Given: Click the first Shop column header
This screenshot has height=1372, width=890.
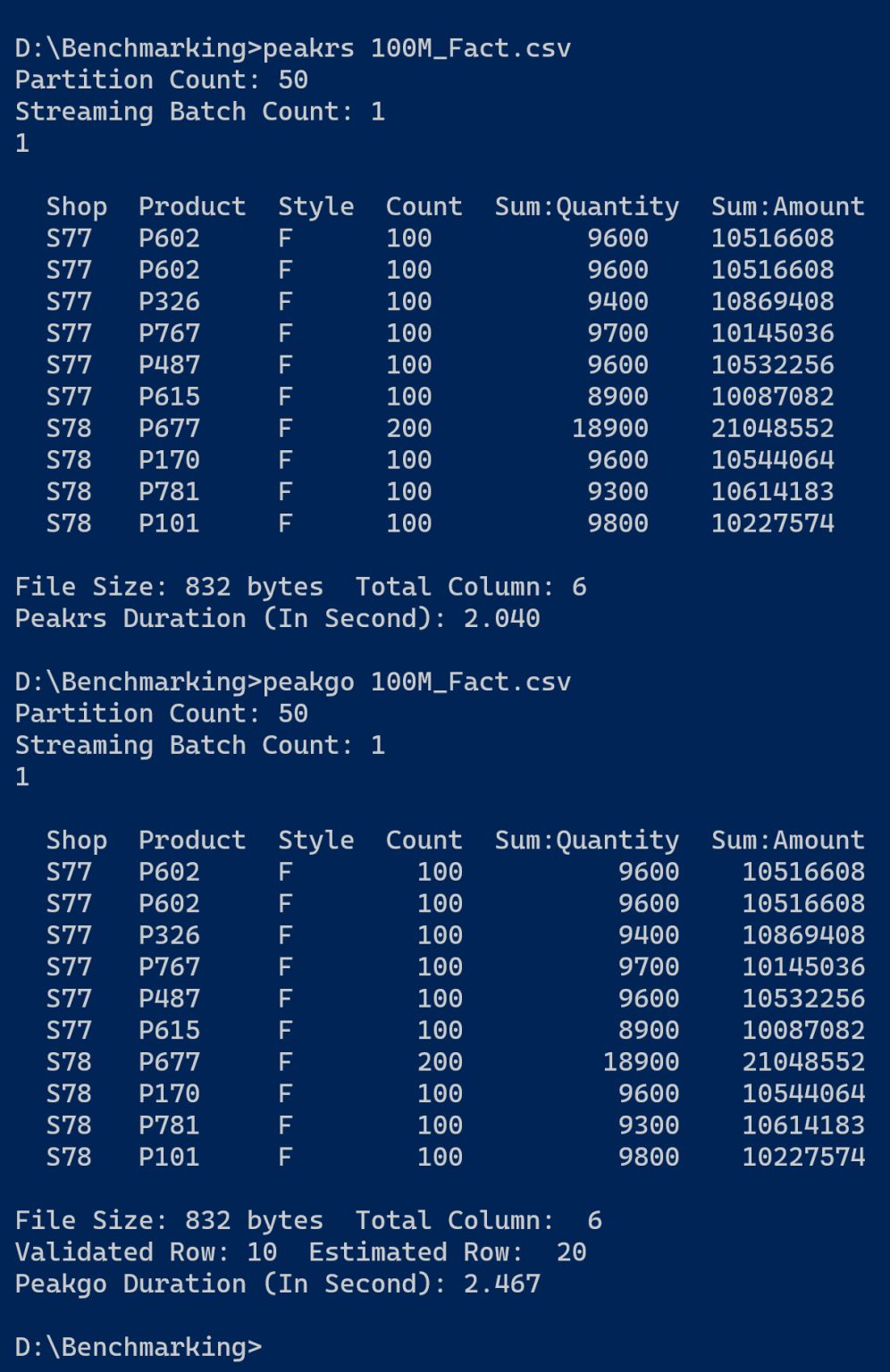Looking at the screenshot, I should [77, 206].
